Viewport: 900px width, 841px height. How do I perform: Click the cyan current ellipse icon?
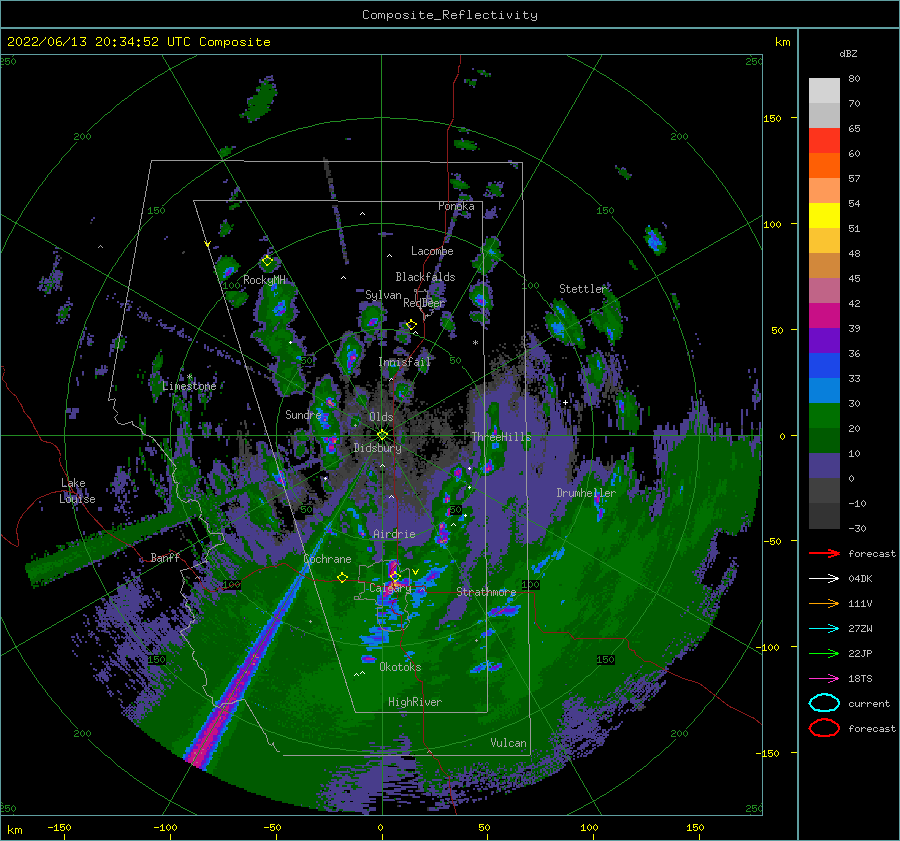click(x=824, y=703)
